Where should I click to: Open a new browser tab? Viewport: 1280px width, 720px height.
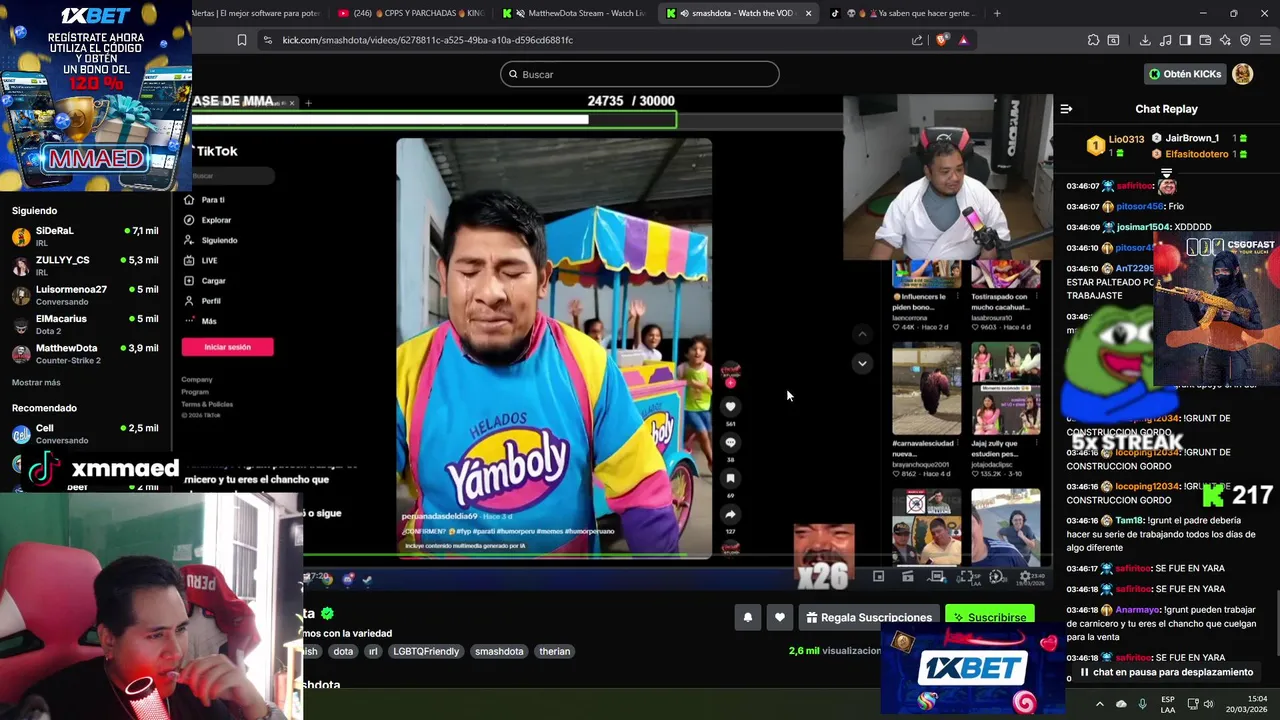997,13
